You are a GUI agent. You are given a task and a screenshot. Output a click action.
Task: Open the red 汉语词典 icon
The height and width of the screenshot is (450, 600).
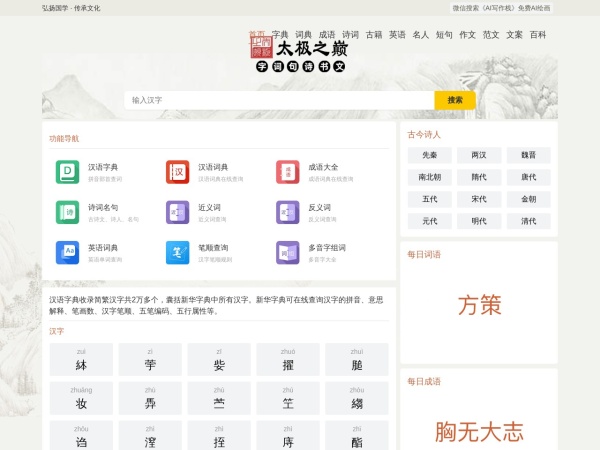click(177, 172)
